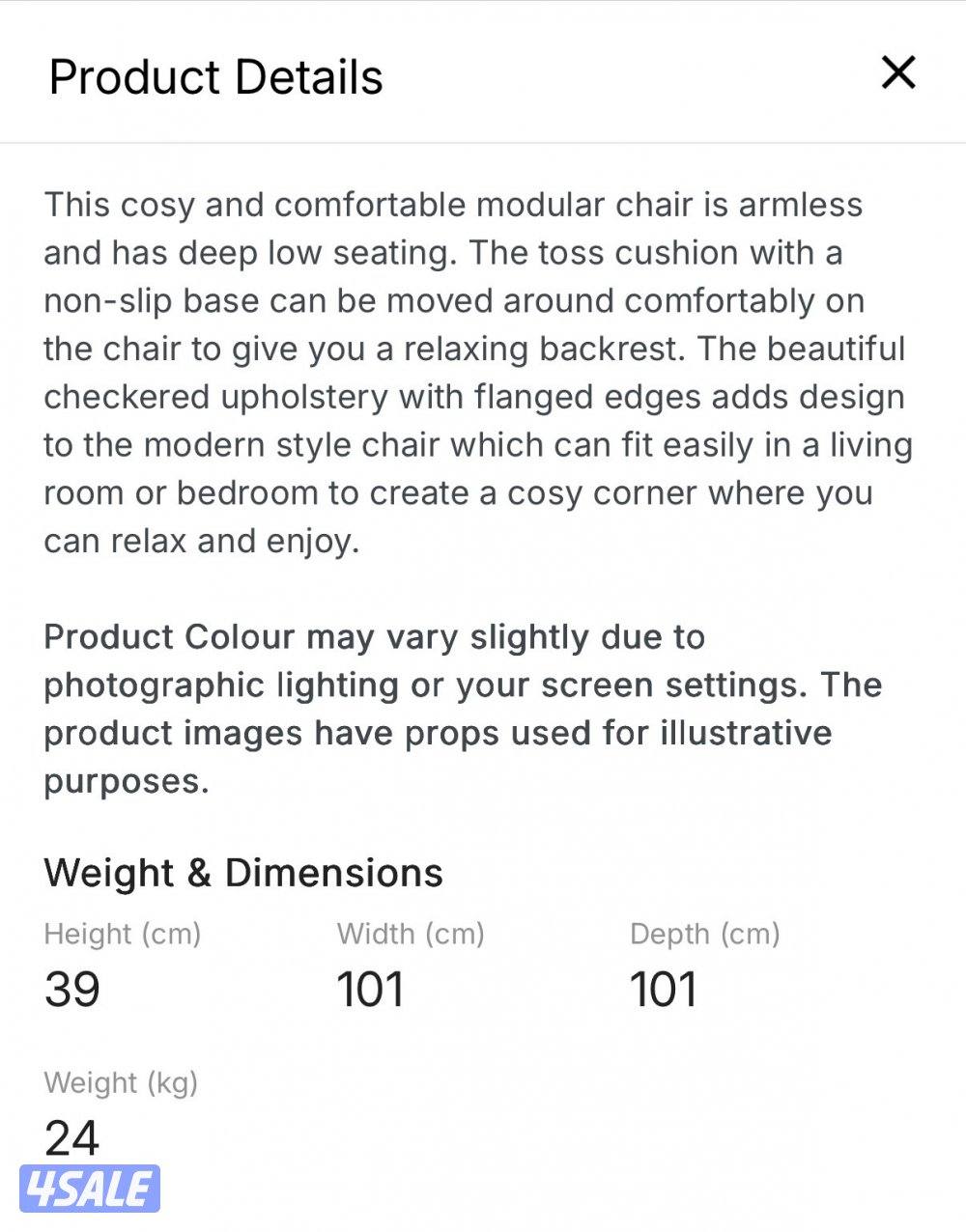Click the 101 value under Depth

[664, 990]
